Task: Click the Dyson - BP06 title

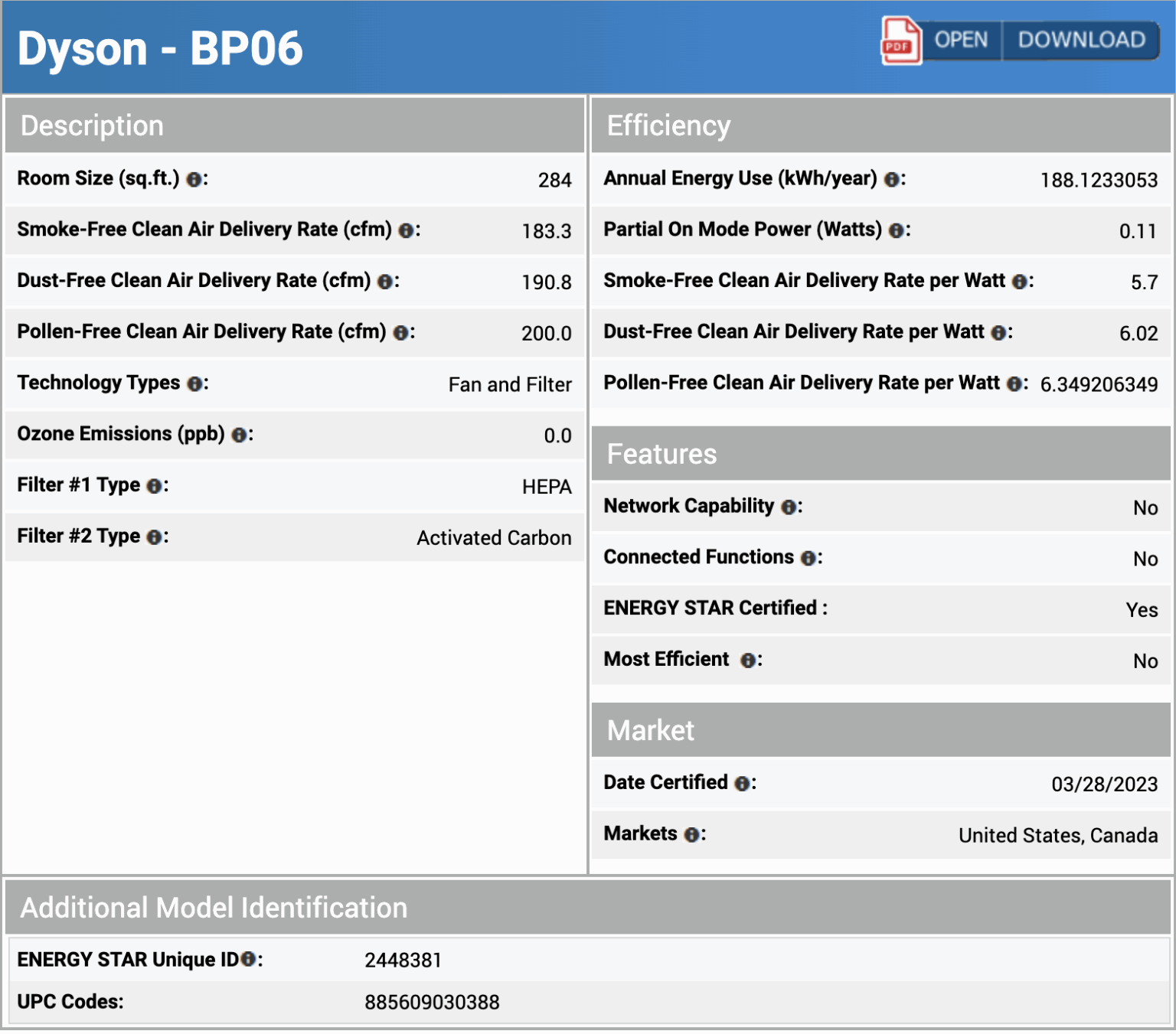Action: [160, 49]
